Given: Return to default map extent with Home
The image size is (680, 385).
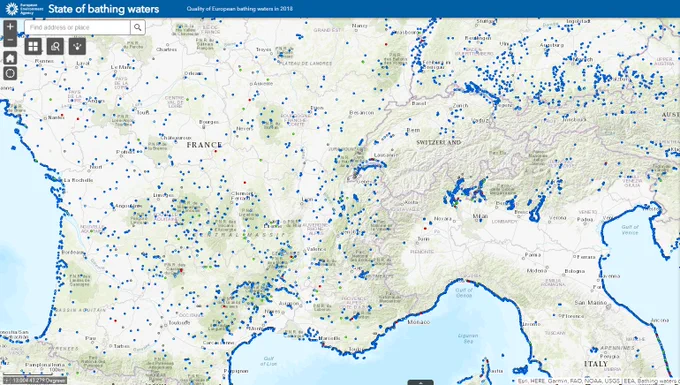Looking at the screenshot, I should point(10,58).
